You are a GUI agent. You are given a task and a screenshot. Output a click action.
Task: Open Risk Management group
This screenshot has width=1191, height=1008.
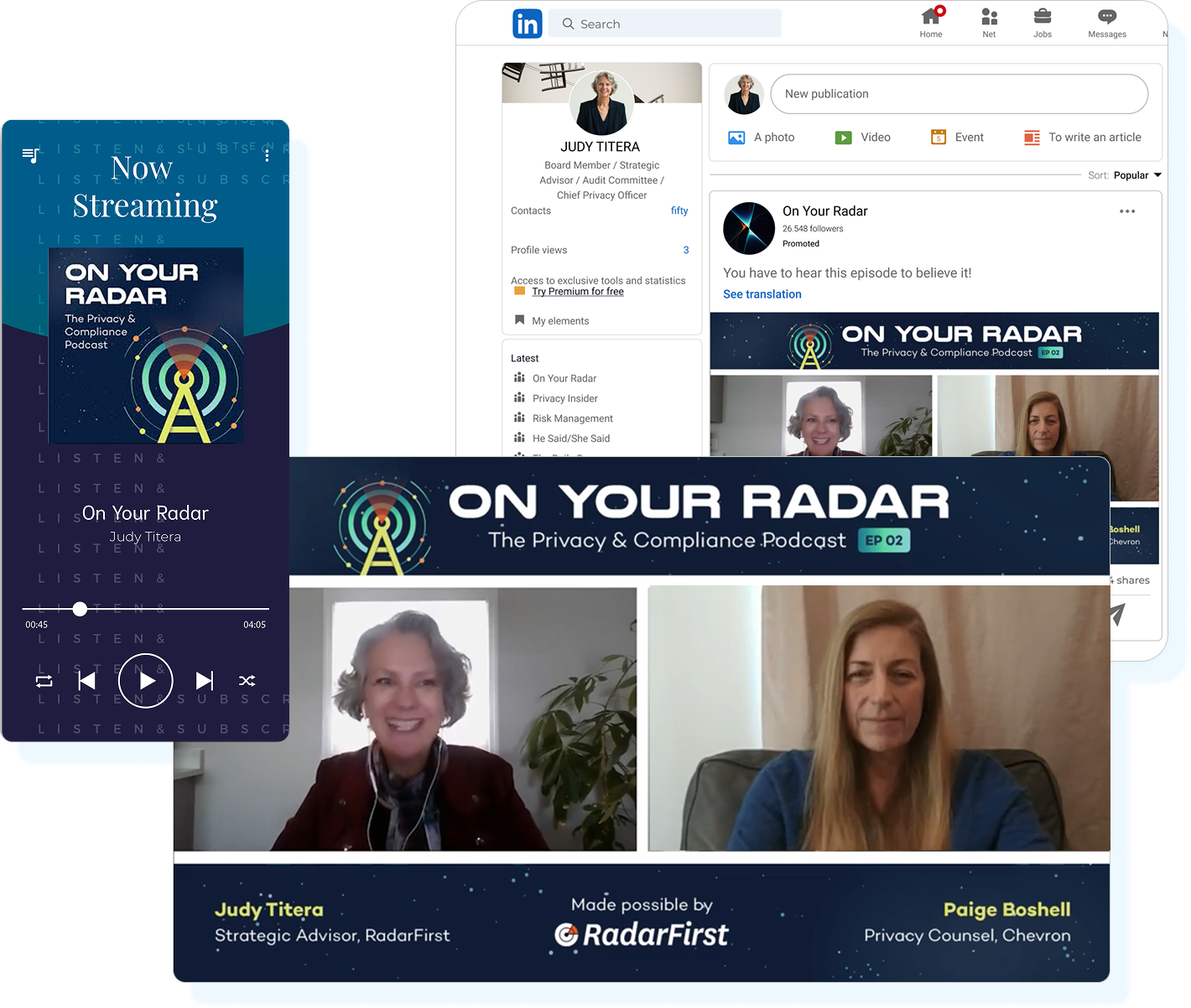coord(564,418)
